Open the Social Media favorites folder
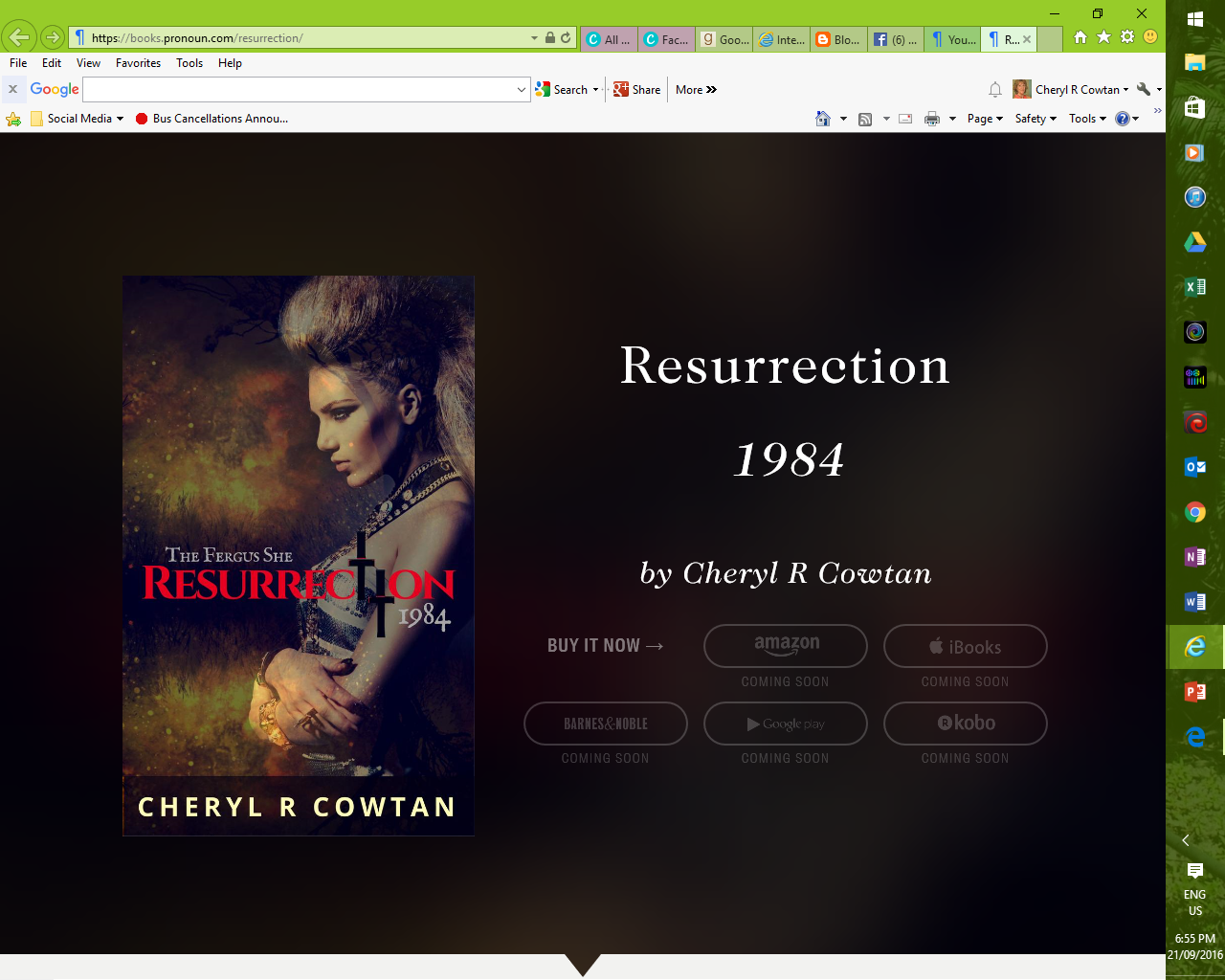The height and width of the screenshot is (980, 1225). (77, 119)
